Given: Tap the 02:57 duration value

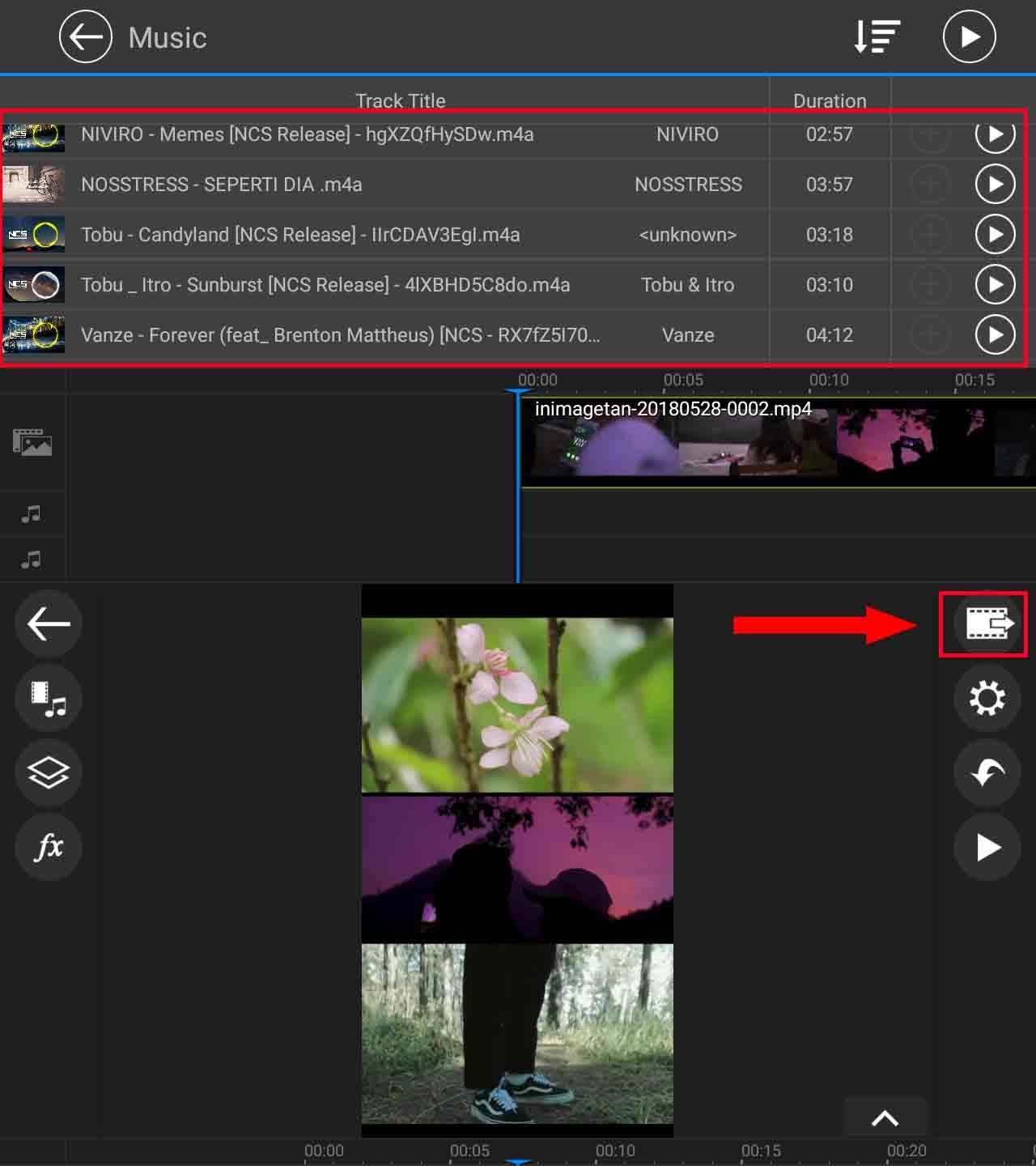Looking at the screenshot, I should 830,134.
